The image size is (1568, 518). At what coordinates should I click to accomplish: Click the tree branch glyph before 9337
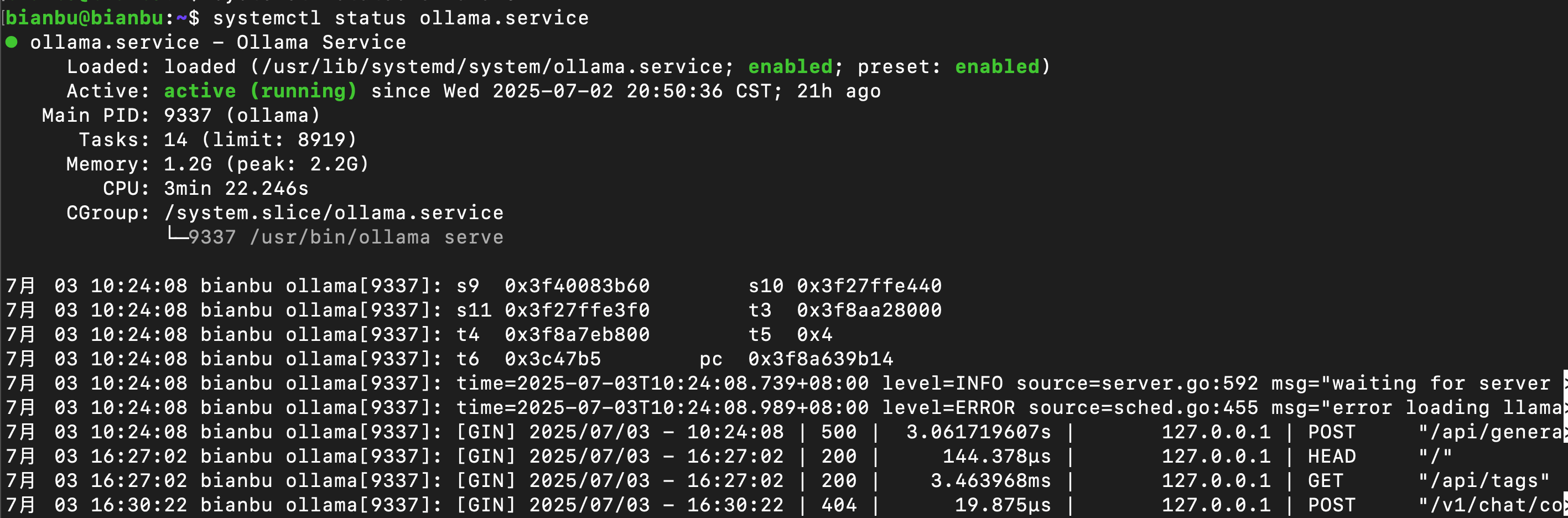177,236
